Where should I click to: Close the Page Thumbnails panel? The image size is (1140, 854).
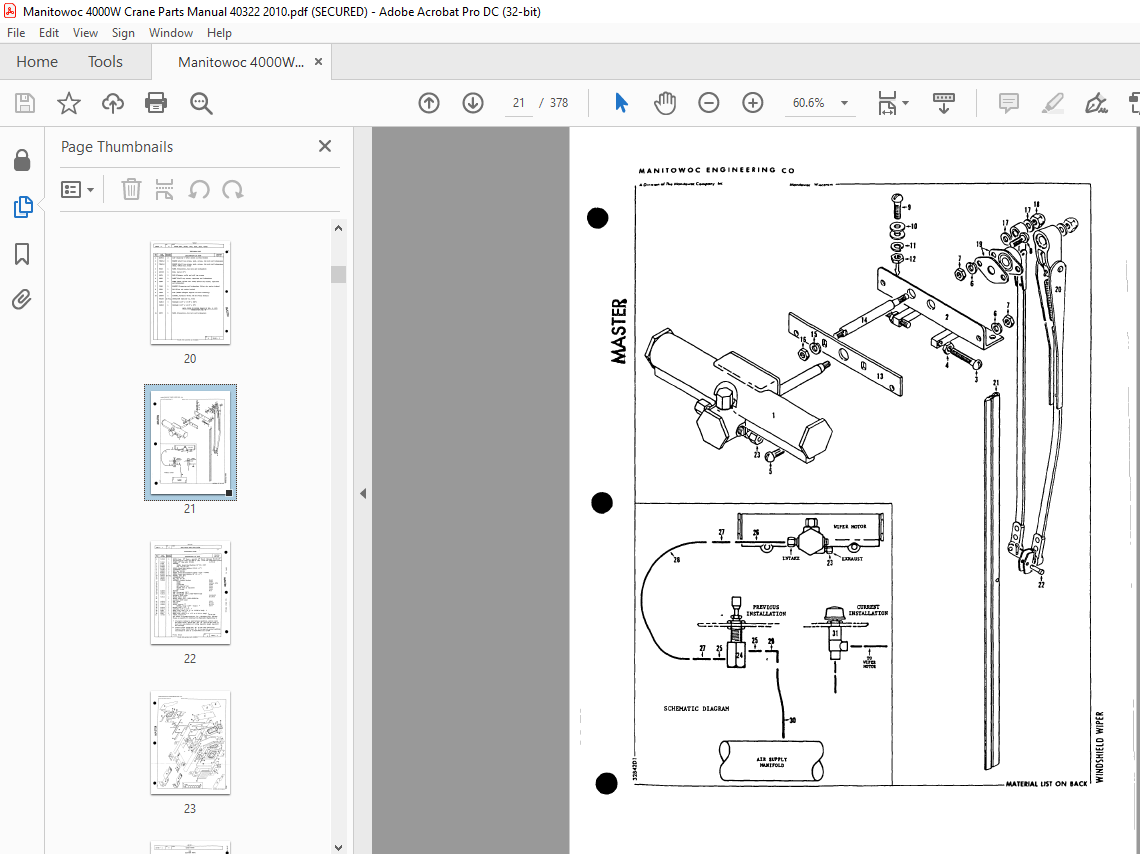(325, 146)
